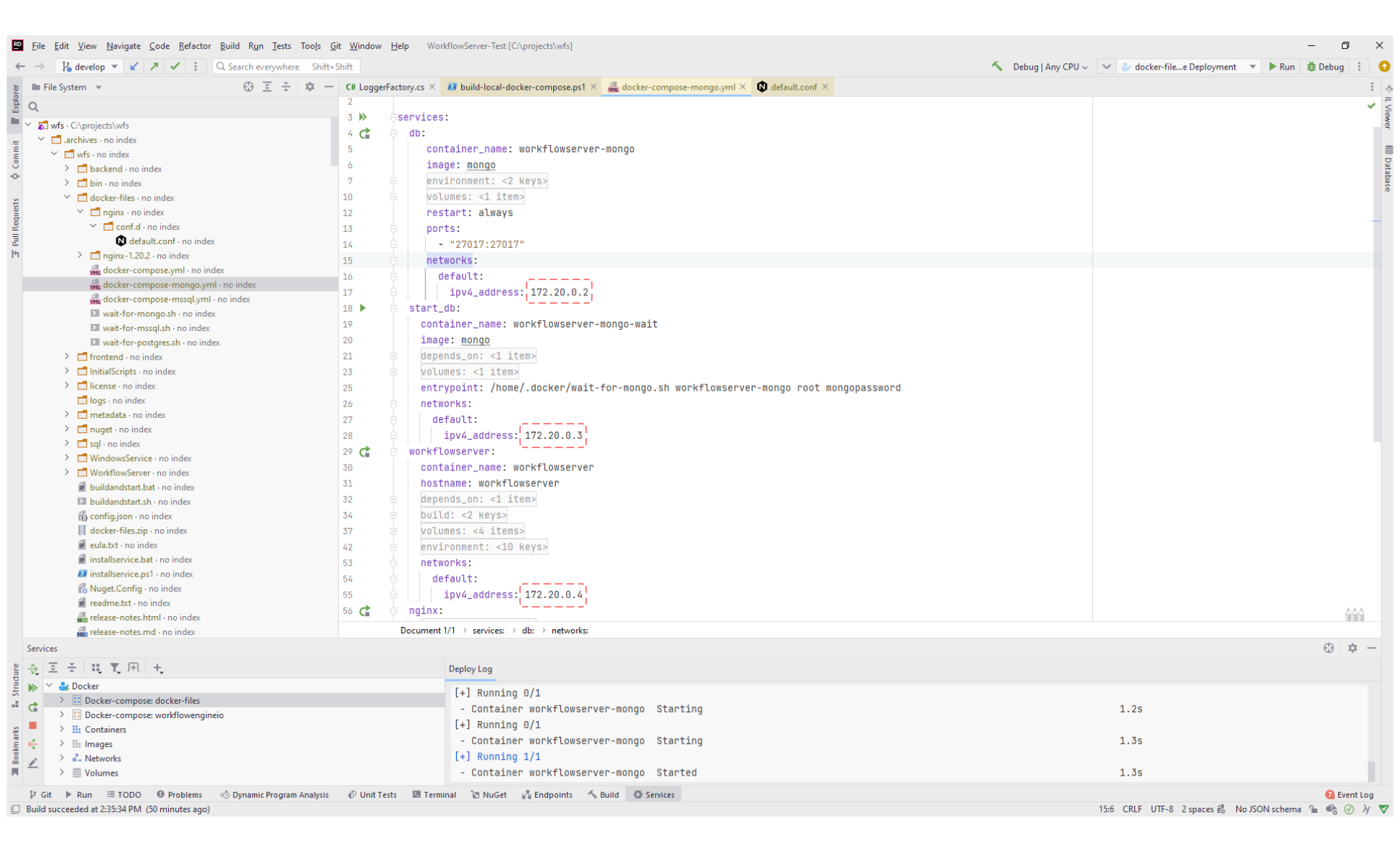Viewport: 1400px width, 851px height.
Task: Click redeploy gutter icon next to db service
Action: point(365,134)
